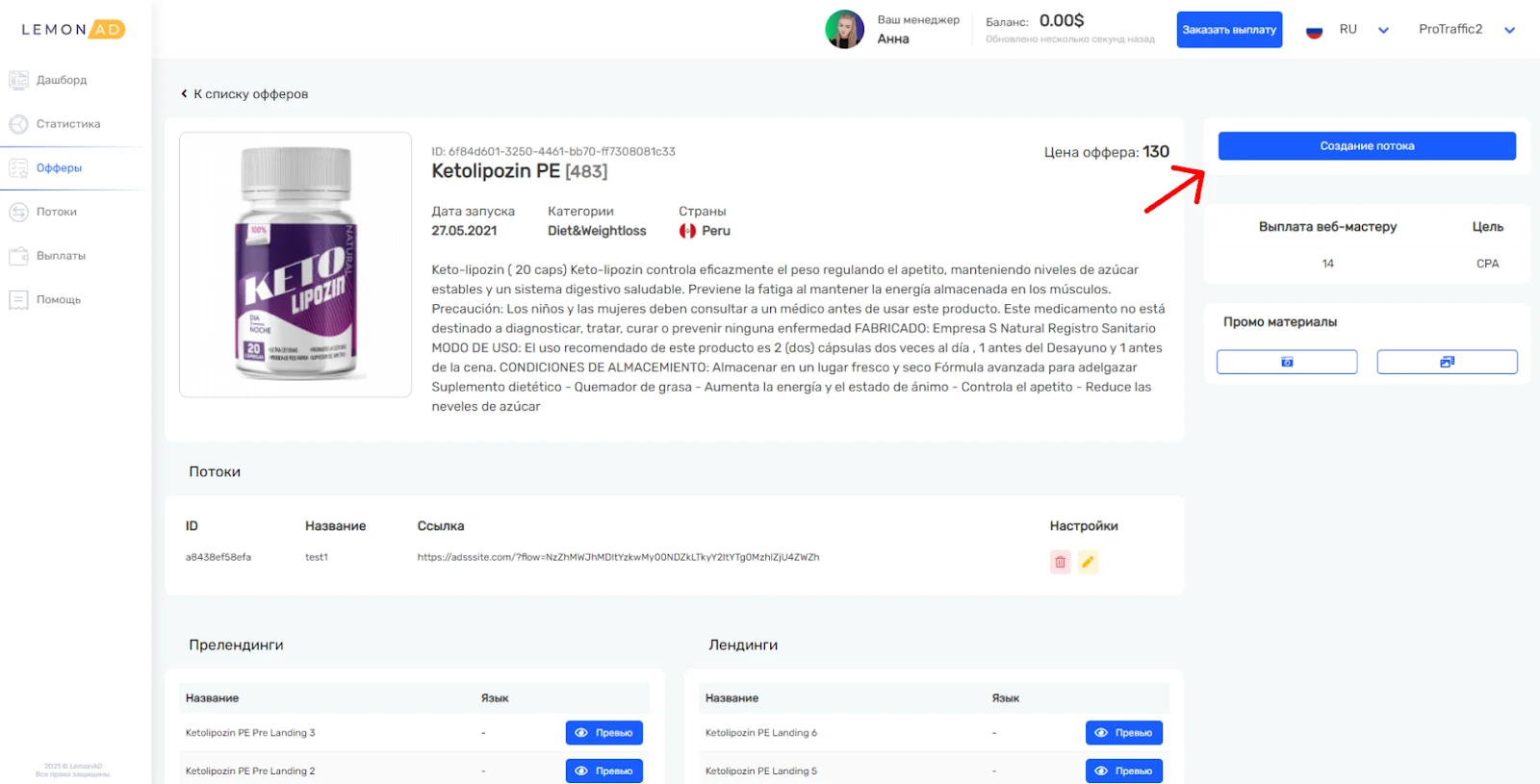Click the LemonAD logo

click(73, 30)
